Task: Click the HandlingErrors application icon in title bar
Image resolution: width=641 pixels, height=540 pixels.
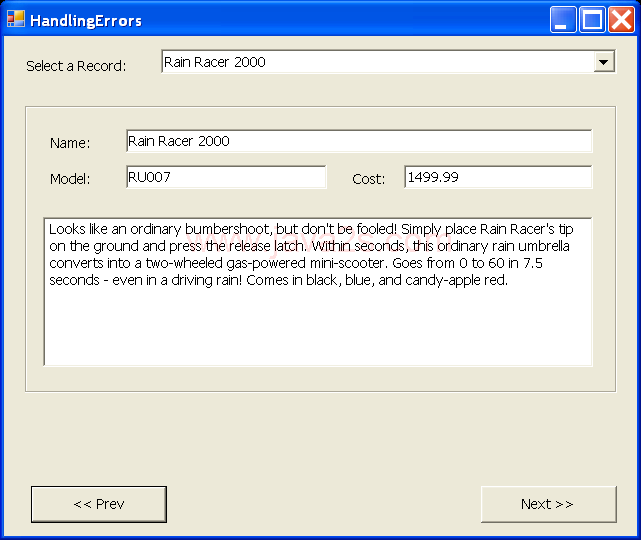Action: pyautogui.click(x=16, y=19)
